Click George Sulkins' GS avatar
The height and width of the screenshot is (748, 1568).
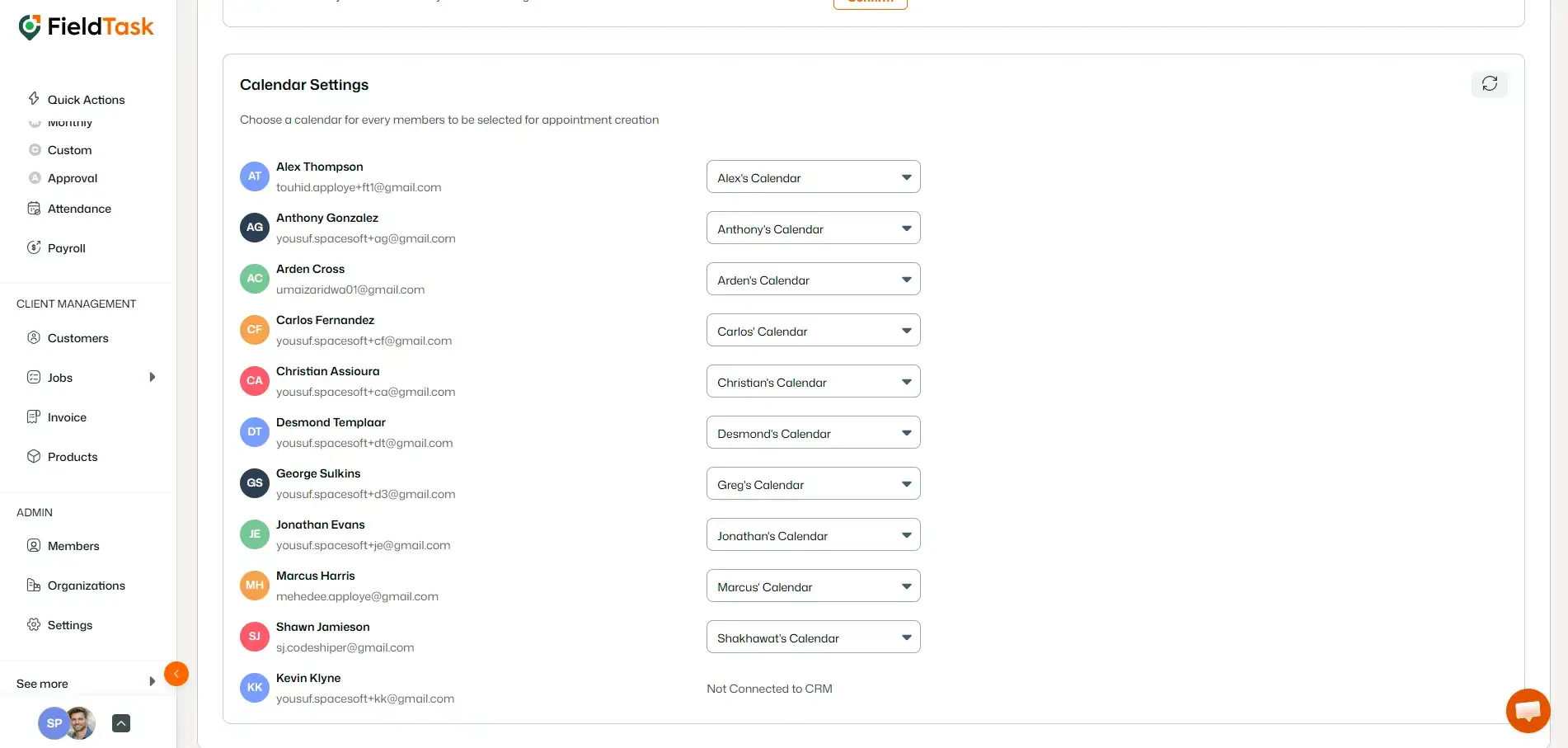coord(255,483)
